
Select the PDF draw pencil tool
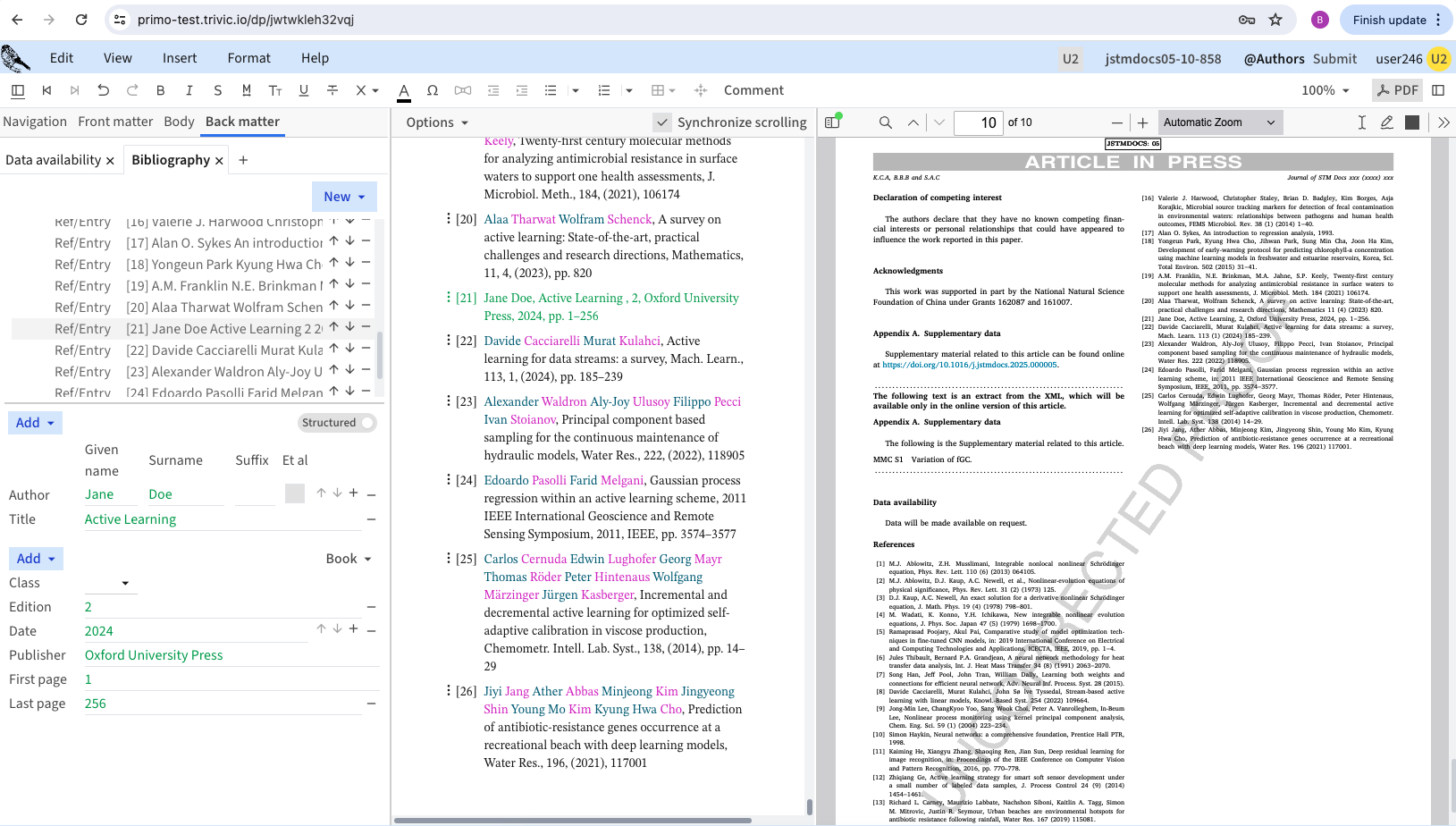pyautogui.click(x=1387, y=122)
